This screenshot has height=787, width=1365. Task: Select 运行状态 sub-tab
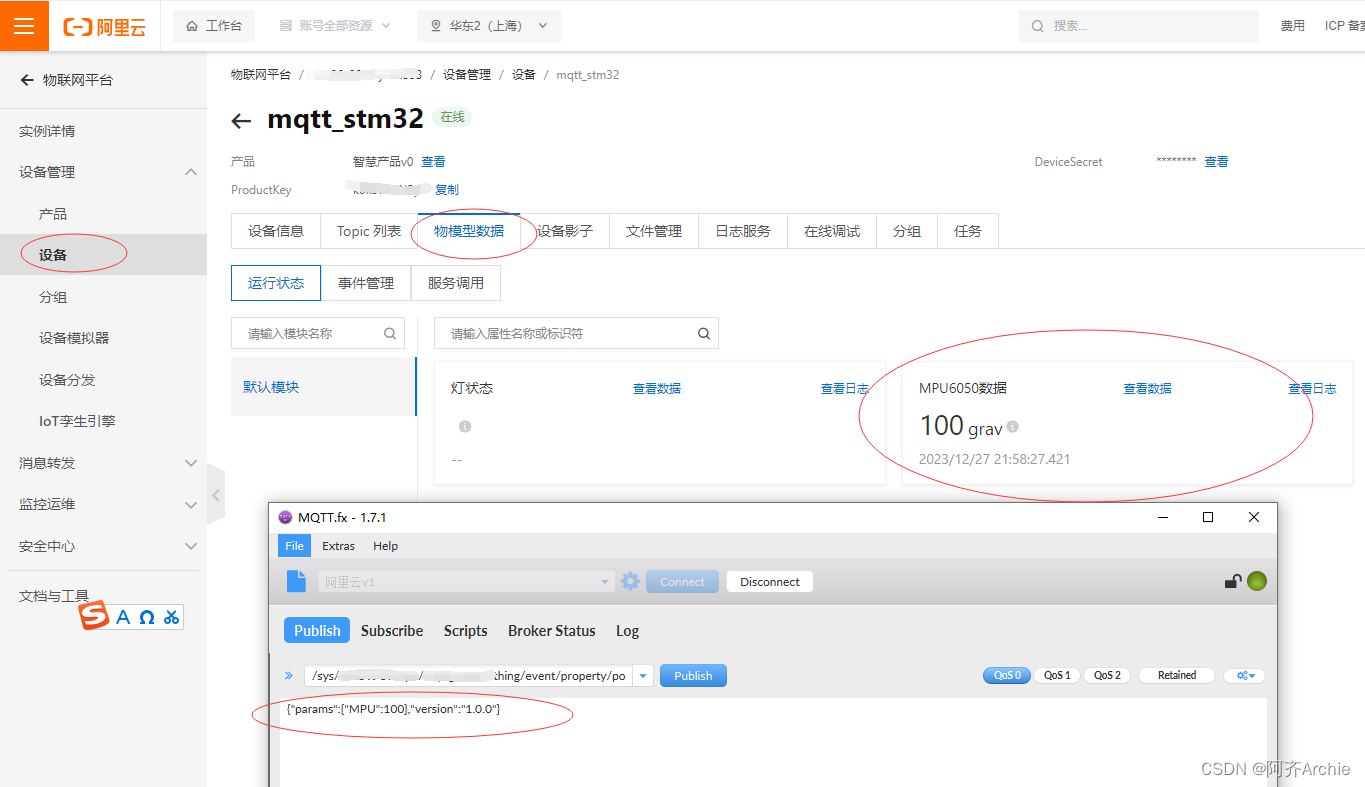tap(276, 283)
